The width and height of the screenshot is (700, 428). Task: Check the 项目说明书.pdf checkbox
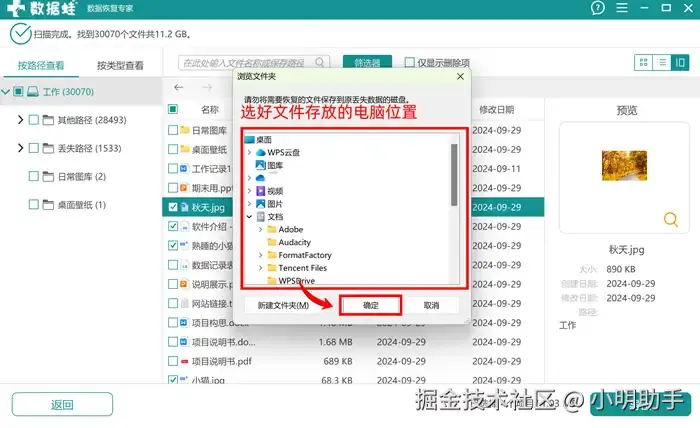pyautogui.click(x=173, y=361)
